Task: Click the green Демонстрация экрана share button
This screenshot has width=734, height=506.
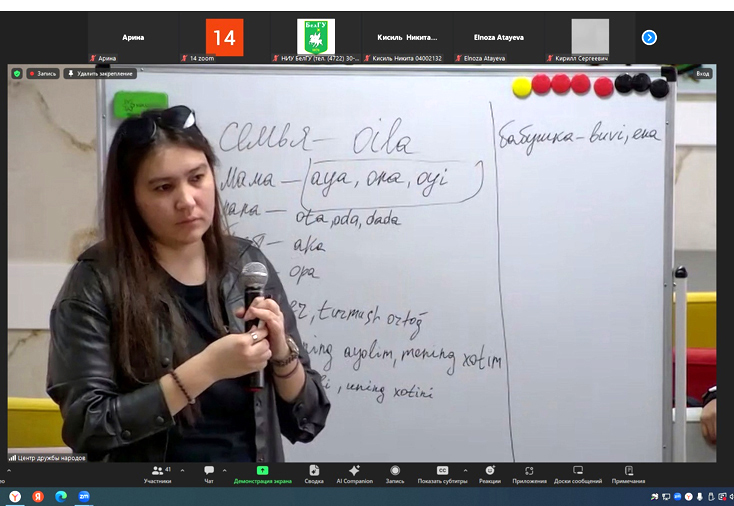Action: tap(262, 472)
